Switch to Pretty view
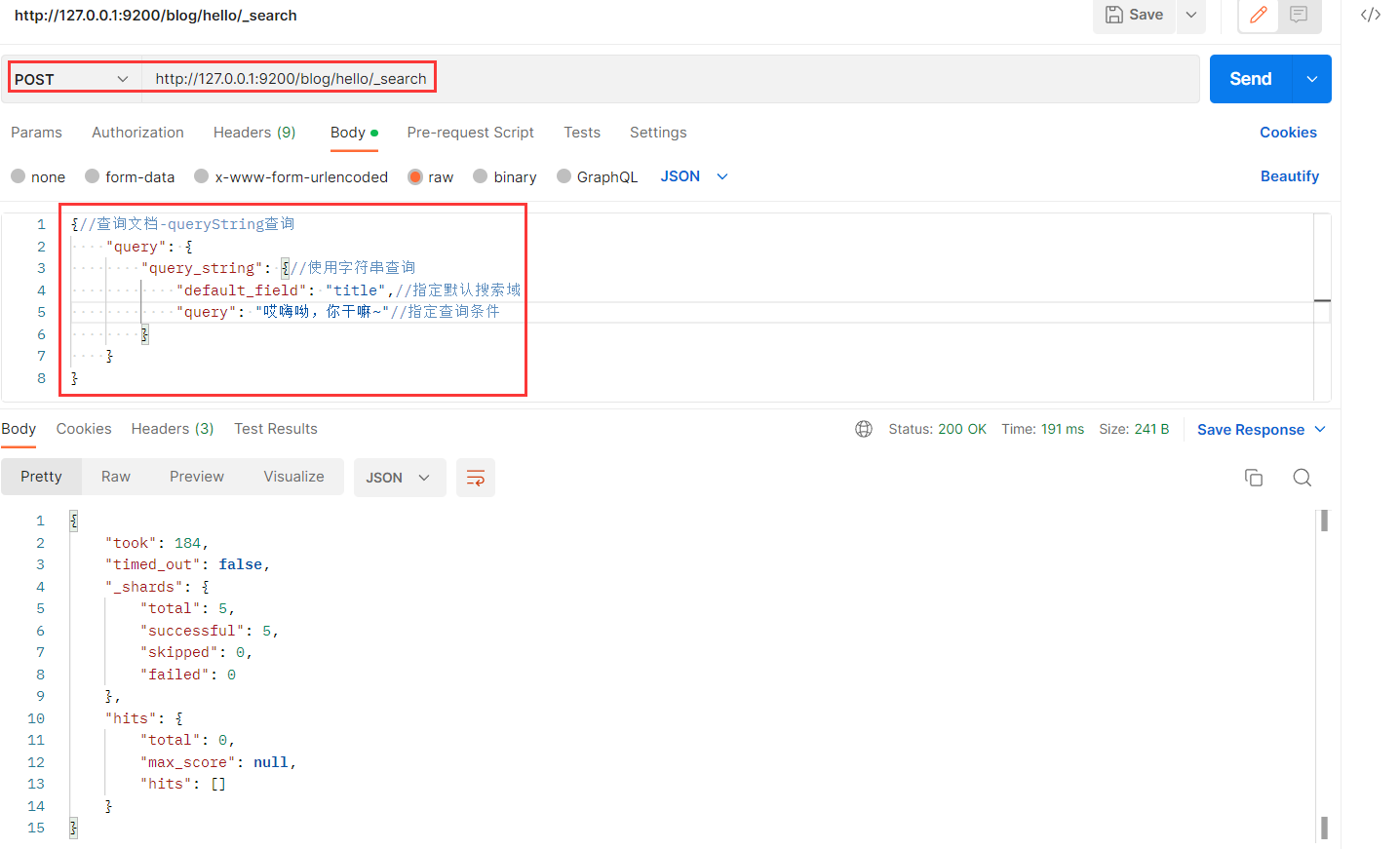1400x849 pixels. 41,477
